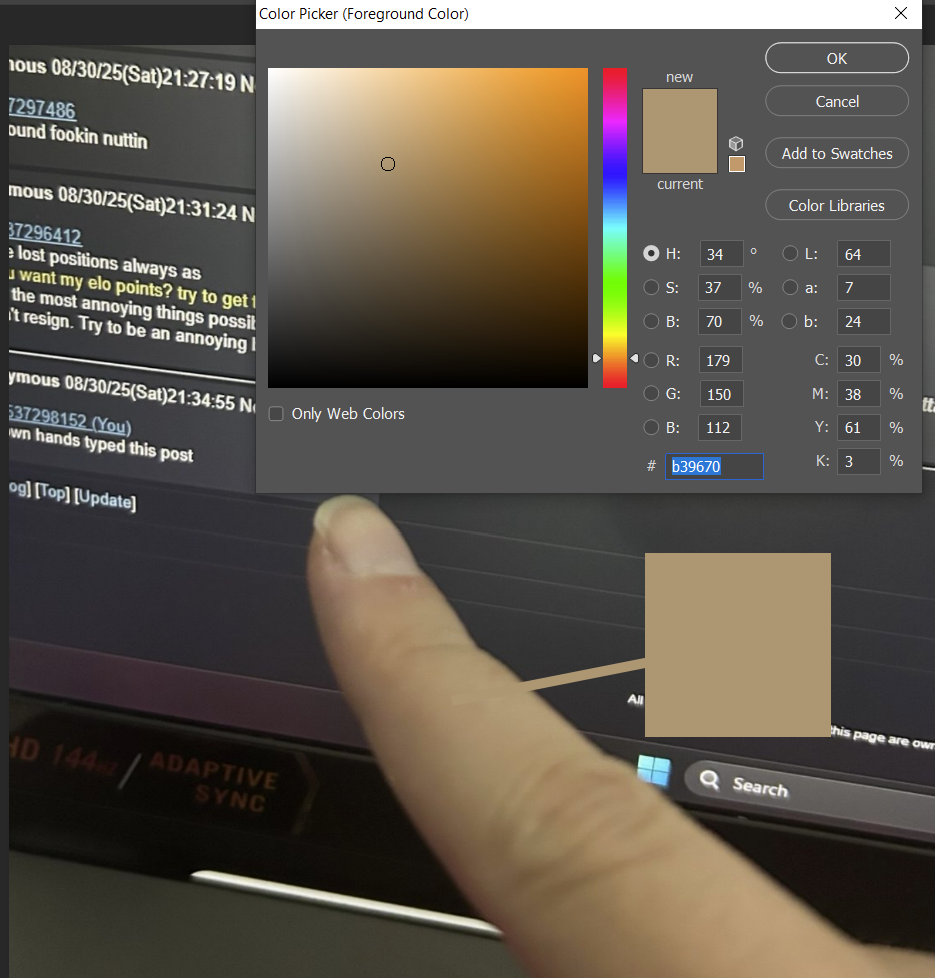Click the web-safe color swatch below the cube

(737, 164)
